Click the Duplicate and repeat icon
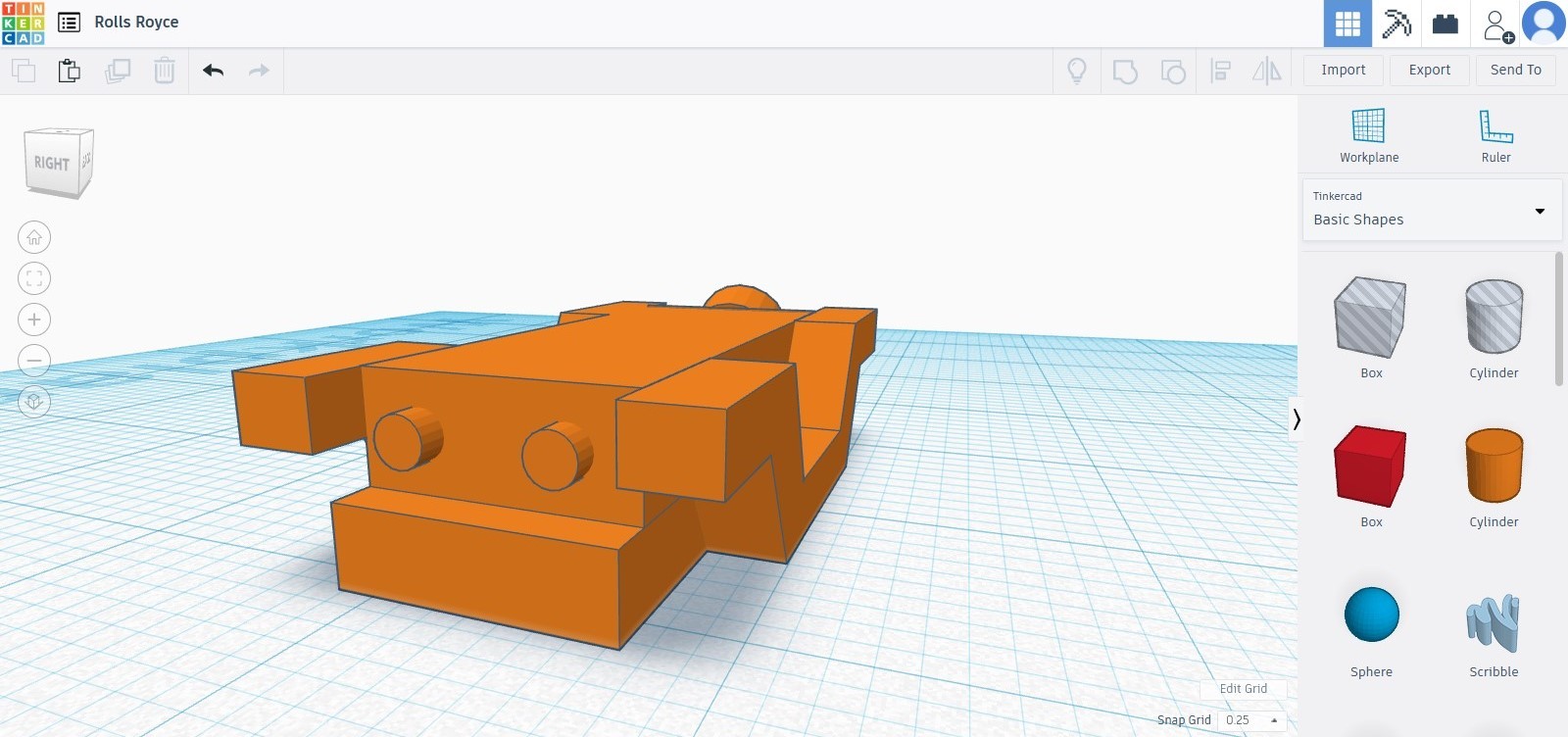This screenshot has height=737, width=1568. point(118,71)
